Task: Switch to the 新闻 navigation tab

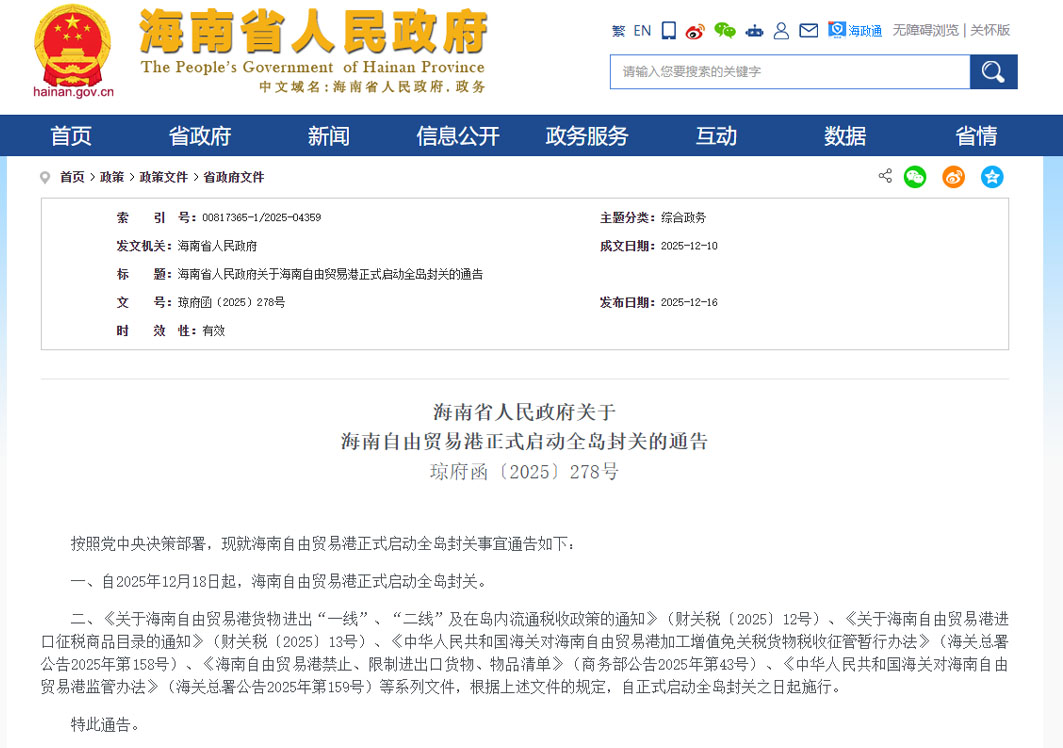Action: coord(329,135)
